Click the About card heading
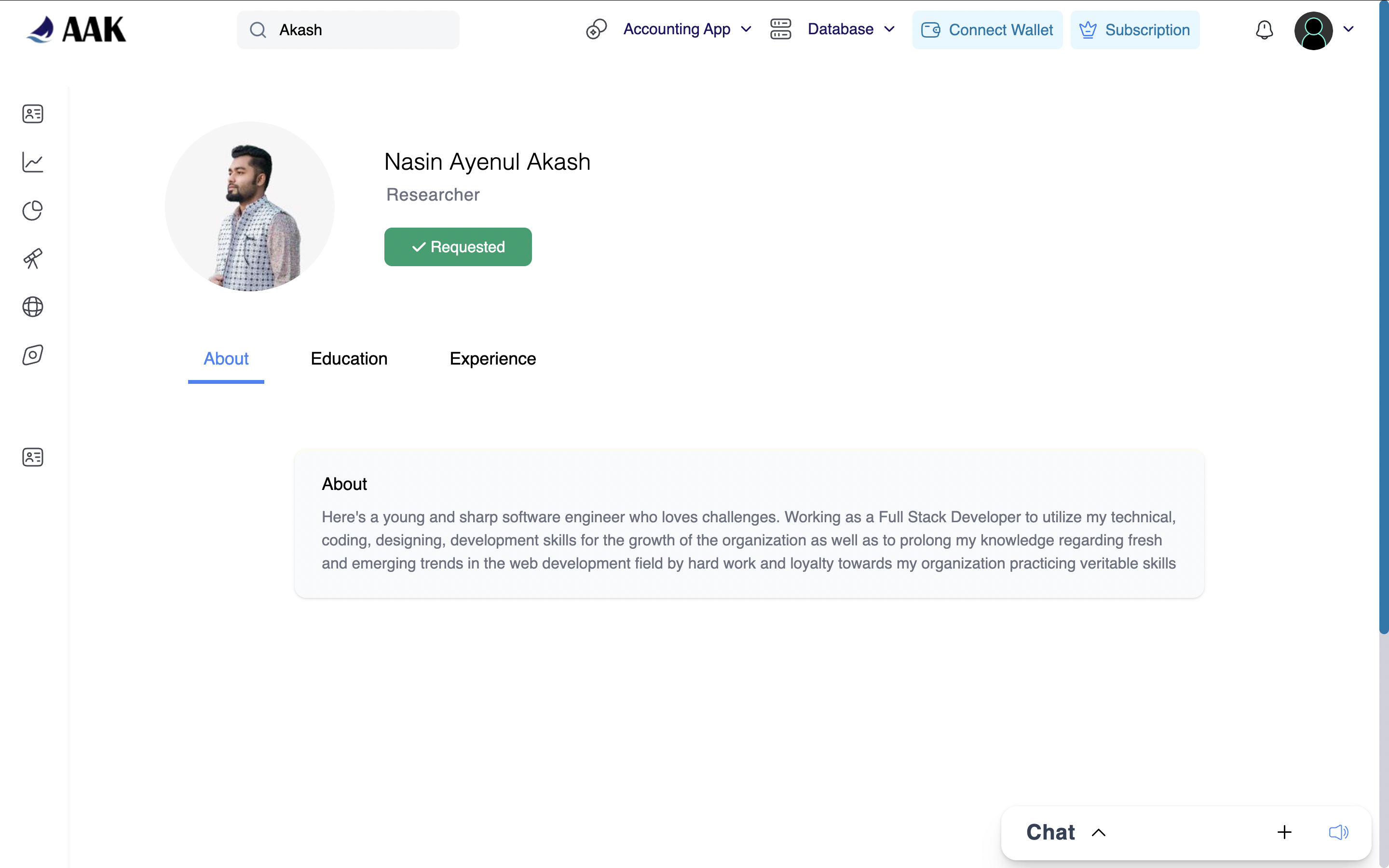 344,484
